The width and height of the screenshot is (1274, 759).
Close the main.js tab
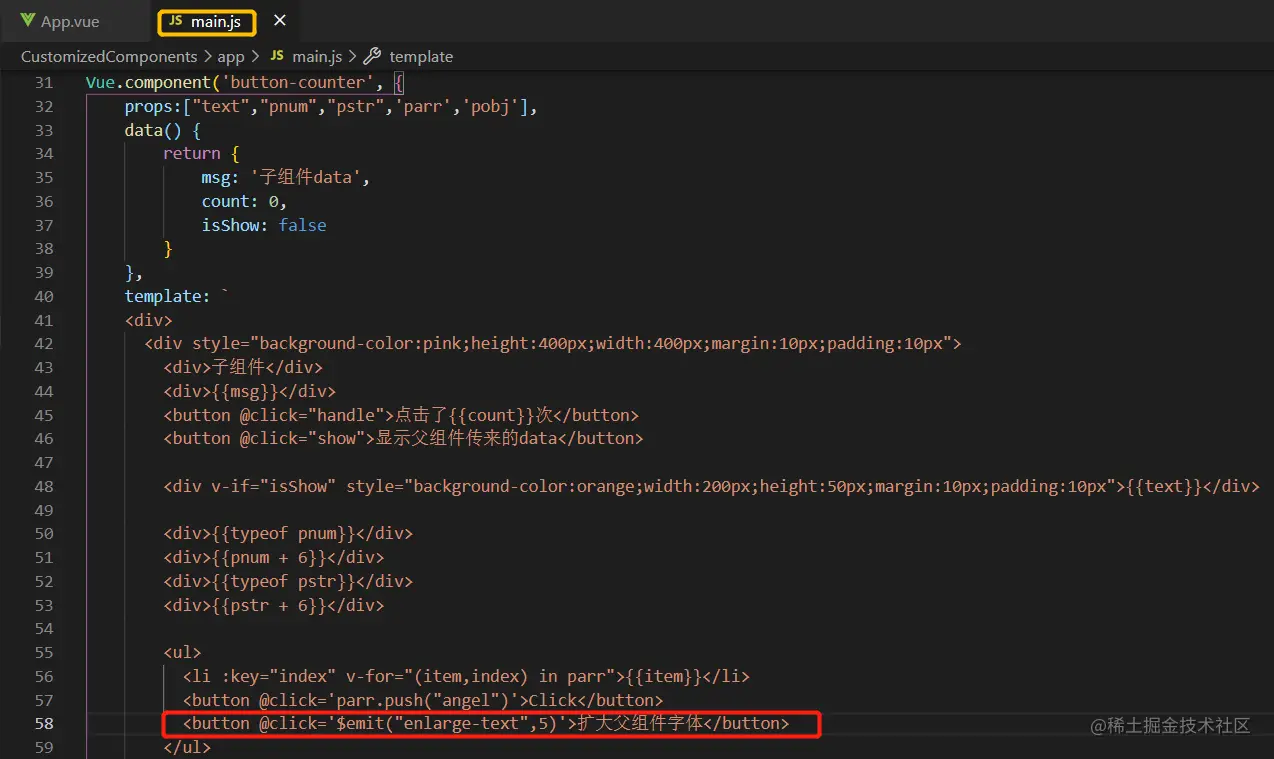click(279, 21)
